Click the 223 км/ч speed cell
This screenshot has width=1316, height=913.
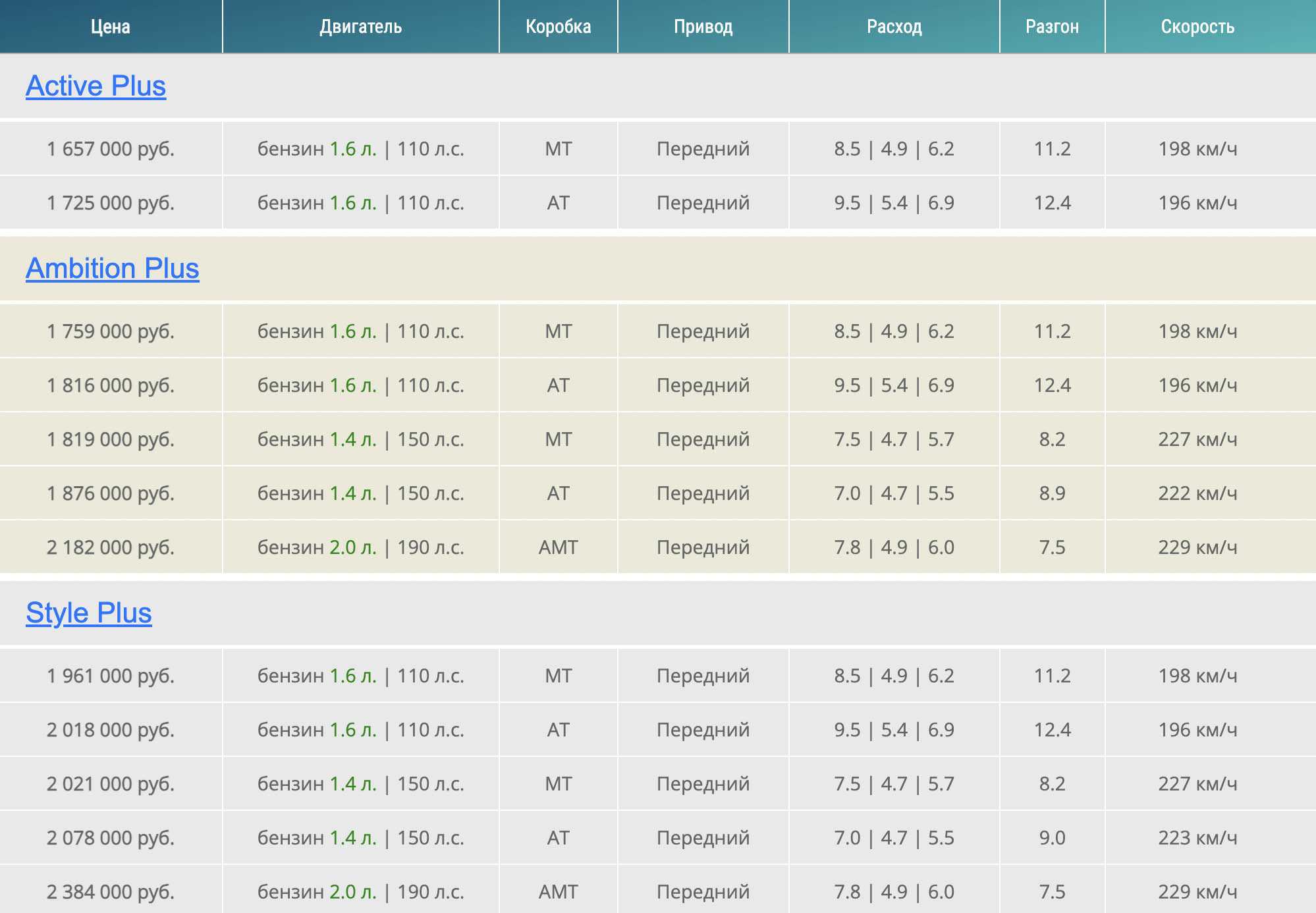click(x=1197, y=838)
